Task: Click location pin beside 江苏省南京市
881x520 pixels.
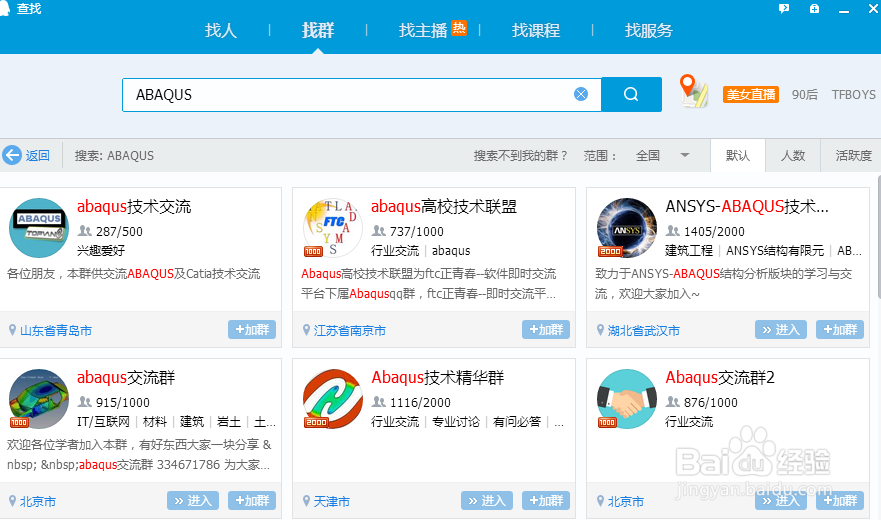Action: [x=306, y=330]
